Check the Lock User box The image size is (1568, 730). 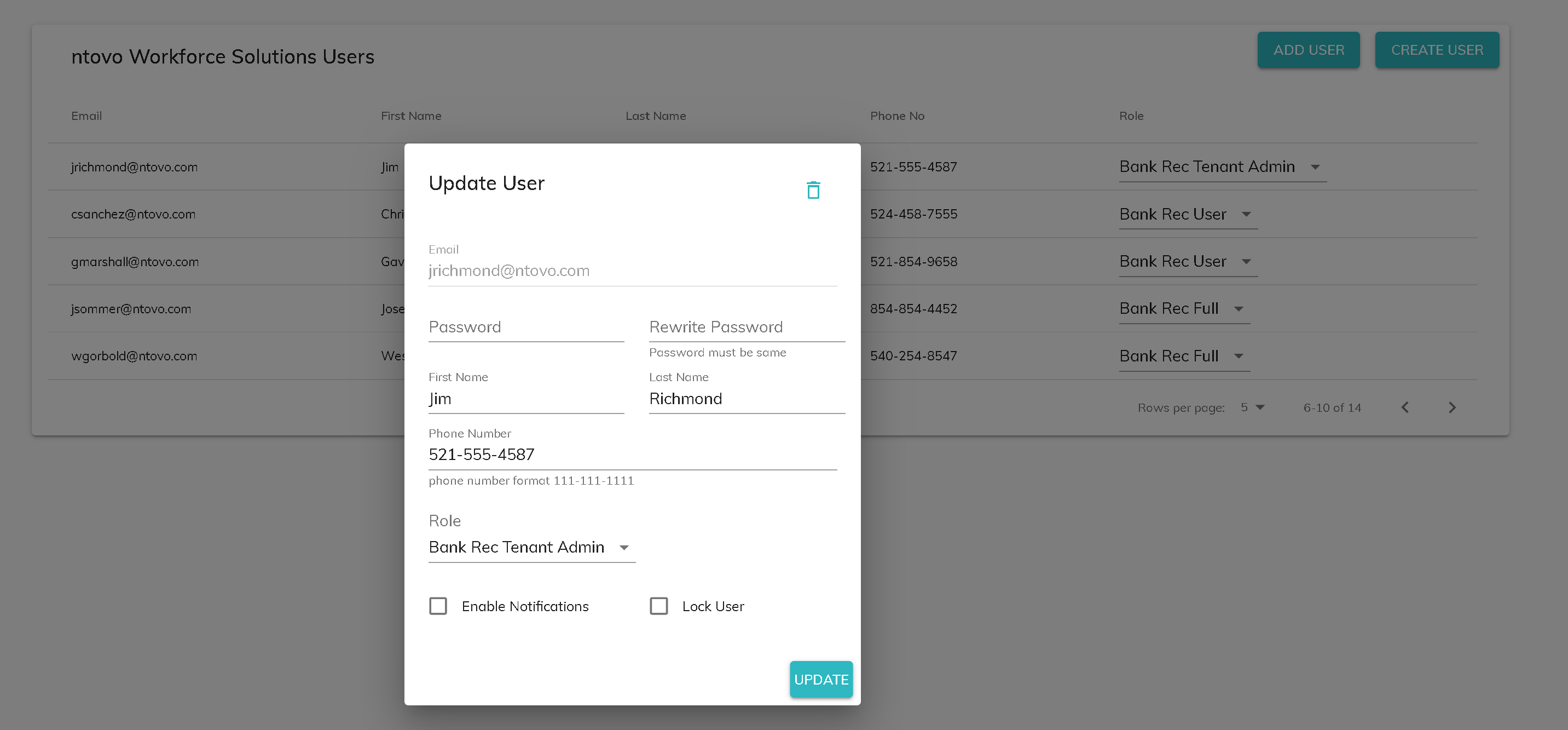pos(658,606)
